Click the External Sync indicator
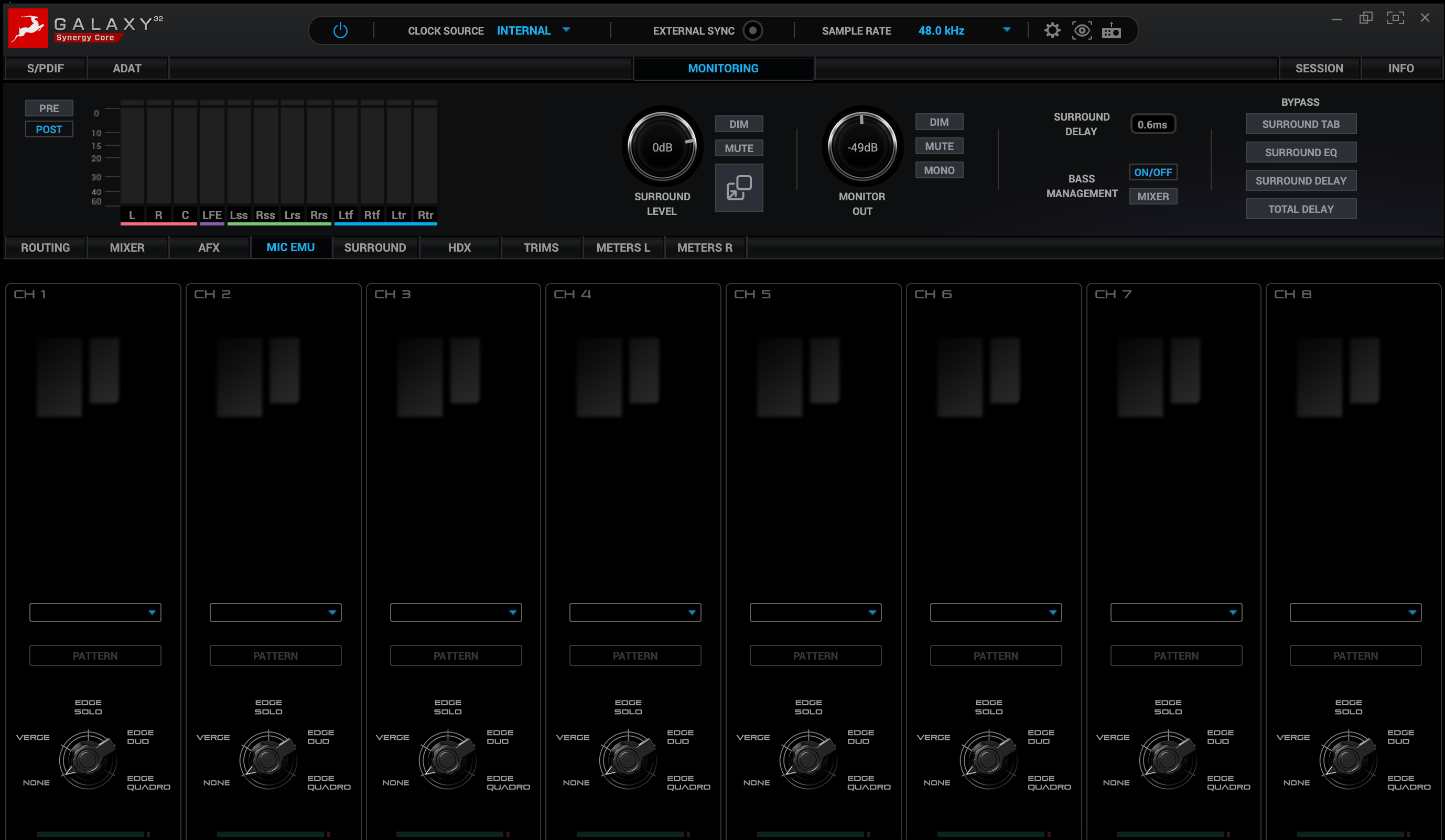This screenshot has height=840, width=1445. [x=752, y=30]
